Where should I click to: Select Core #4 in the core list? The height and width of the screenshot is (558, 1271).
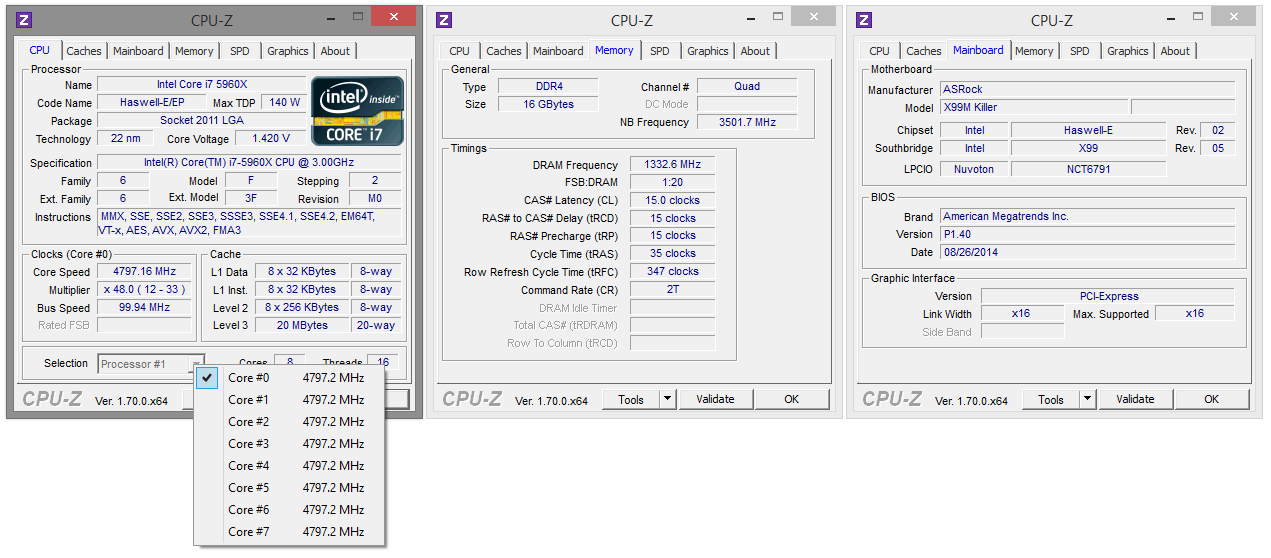(289, 465)
